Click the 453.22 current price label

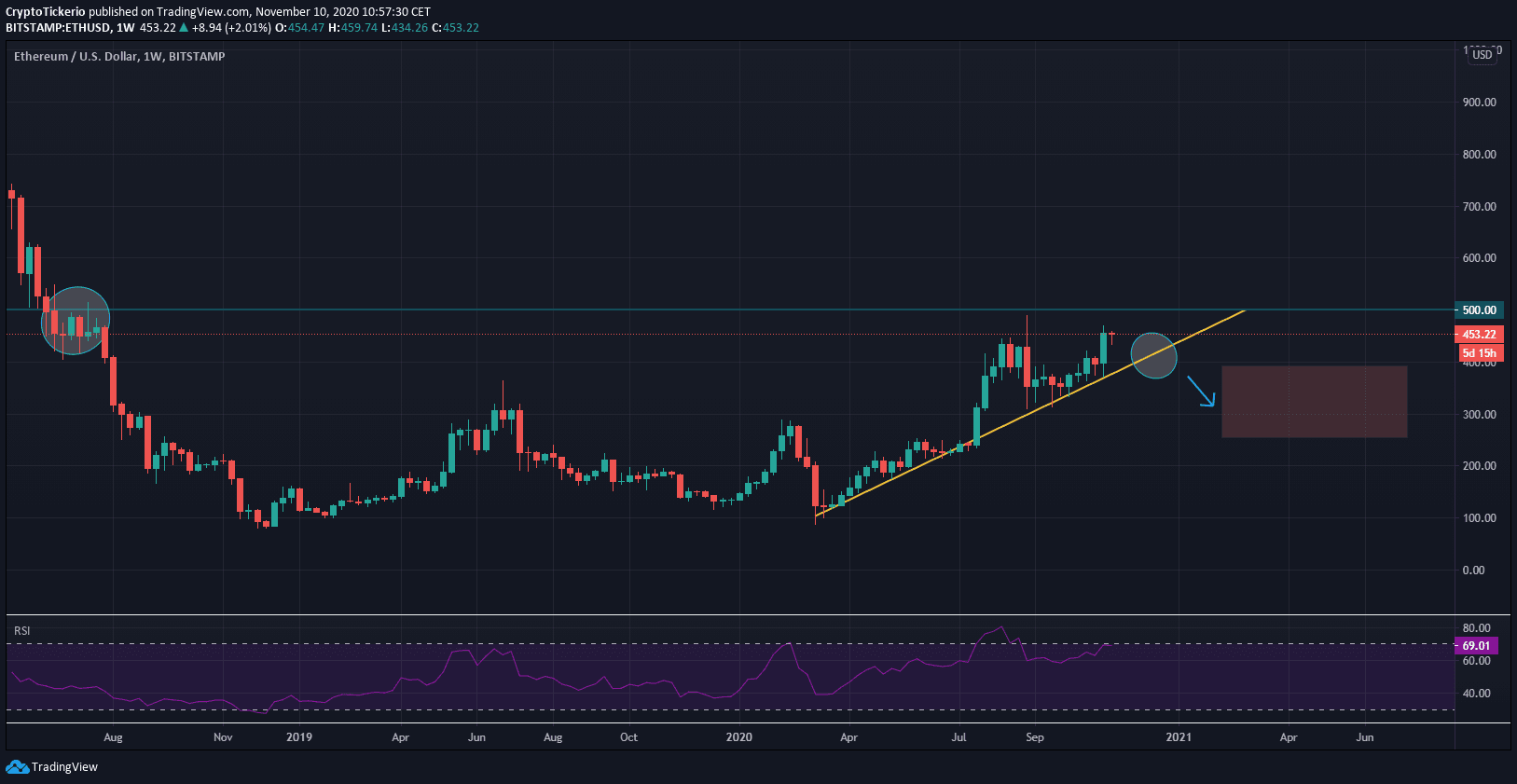pos(1479,335)
